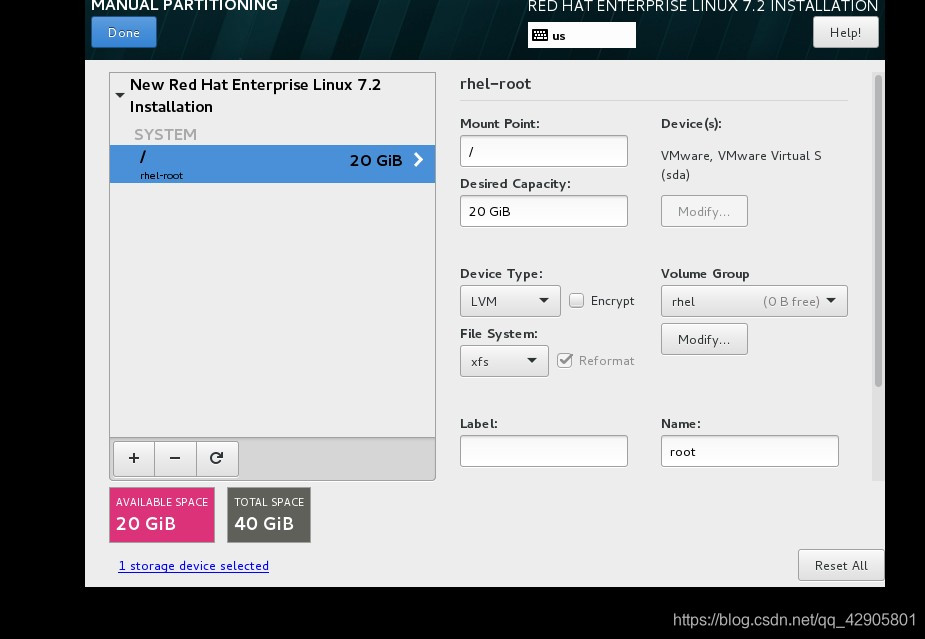Click the AVAILABLE SPACE 20 GiB box
The width and height of the screenshot is (925, 639).
point(162,515)
